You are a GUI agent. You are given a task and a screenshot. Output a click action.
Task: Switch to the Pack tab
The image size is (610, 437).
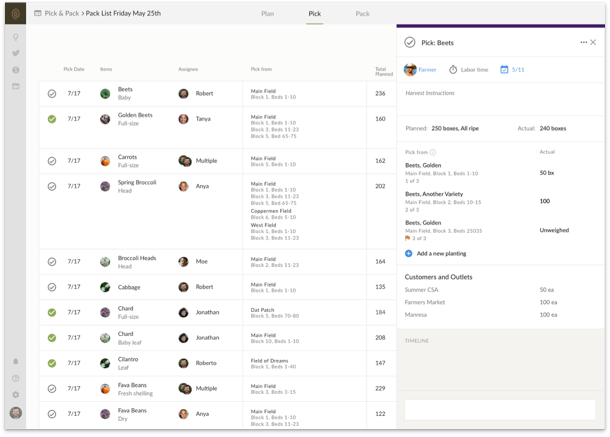point(362,14)
